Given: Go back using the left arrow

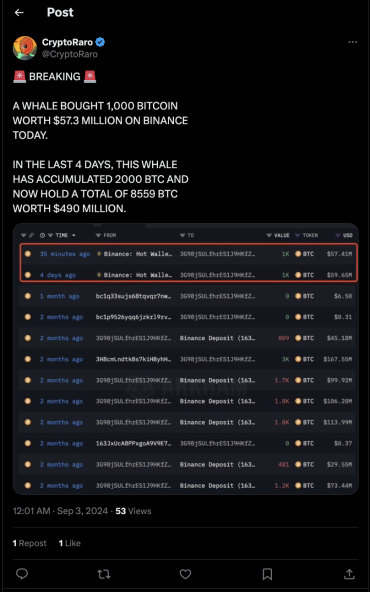Looking at the screenshot, I should pyautogui.click(x=19, y=12).
